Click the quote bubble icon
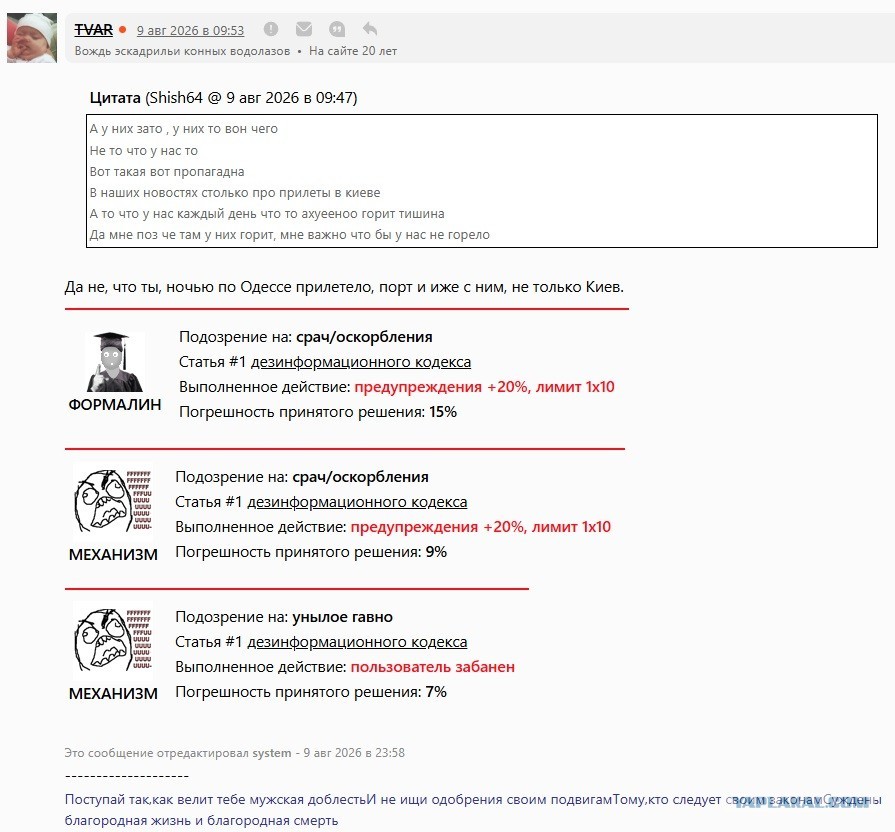Viewport: 895px width, 832px height. coord(337,29)
